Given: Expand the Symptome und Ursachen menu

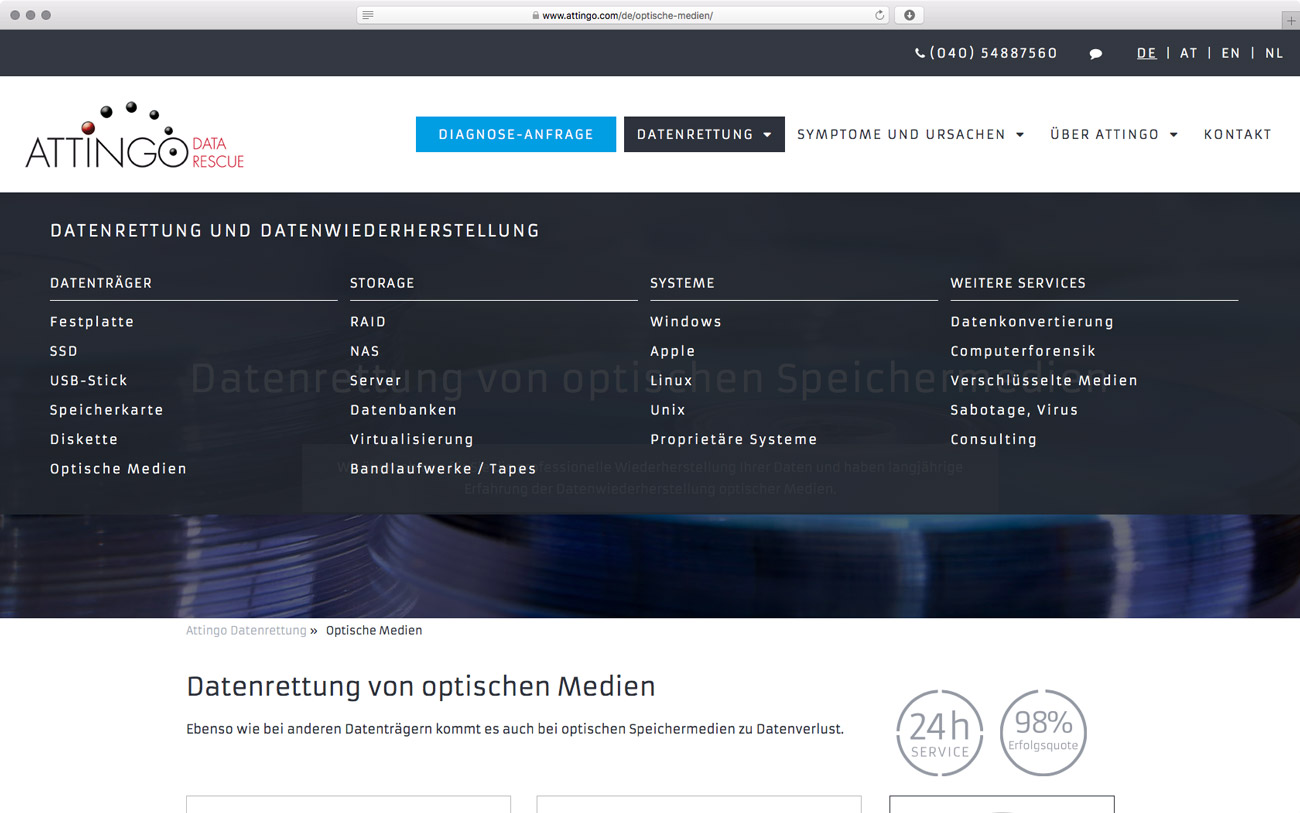Looking at the screenshot, I should 910,135.
